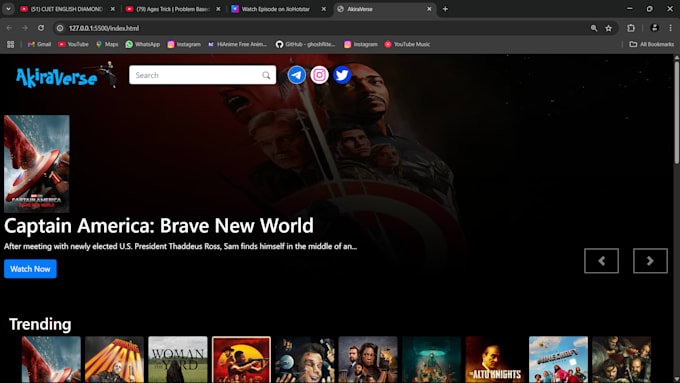Screen dimensions: 680x383
Task: Open the Instagram social icon
Action: click(319, 75)
